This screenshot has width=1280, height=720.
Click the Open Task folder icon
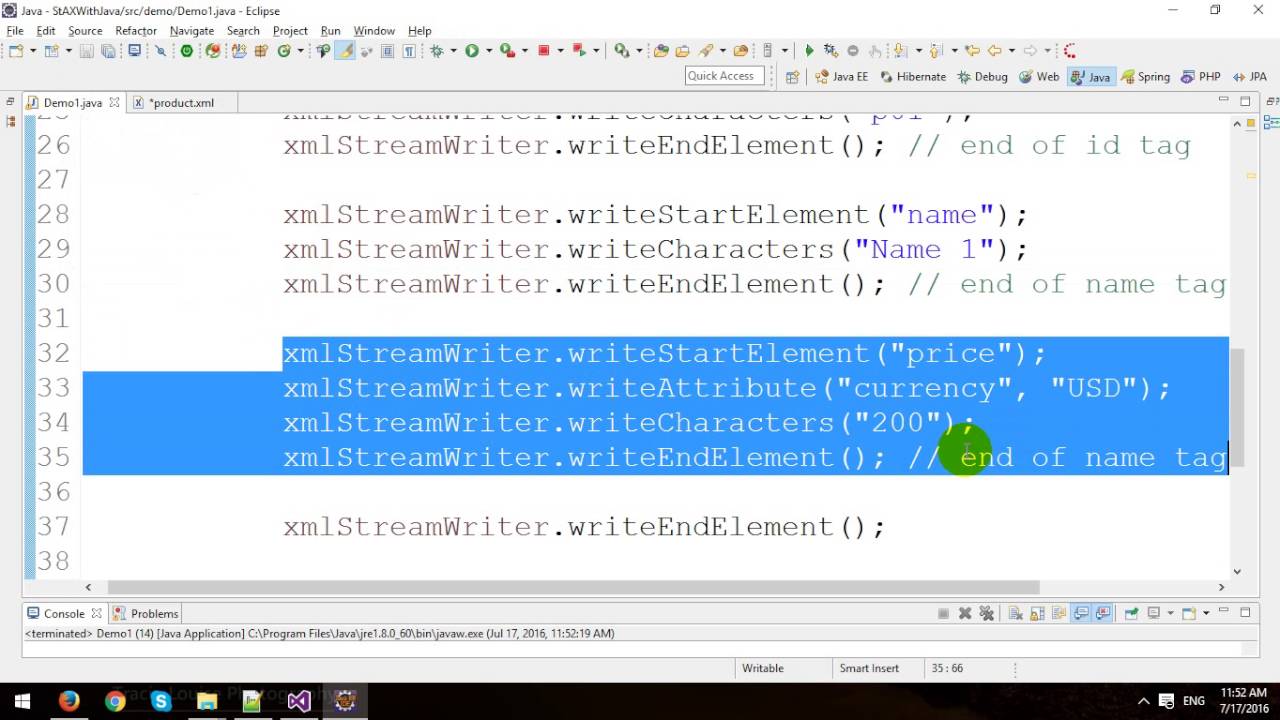683,50
